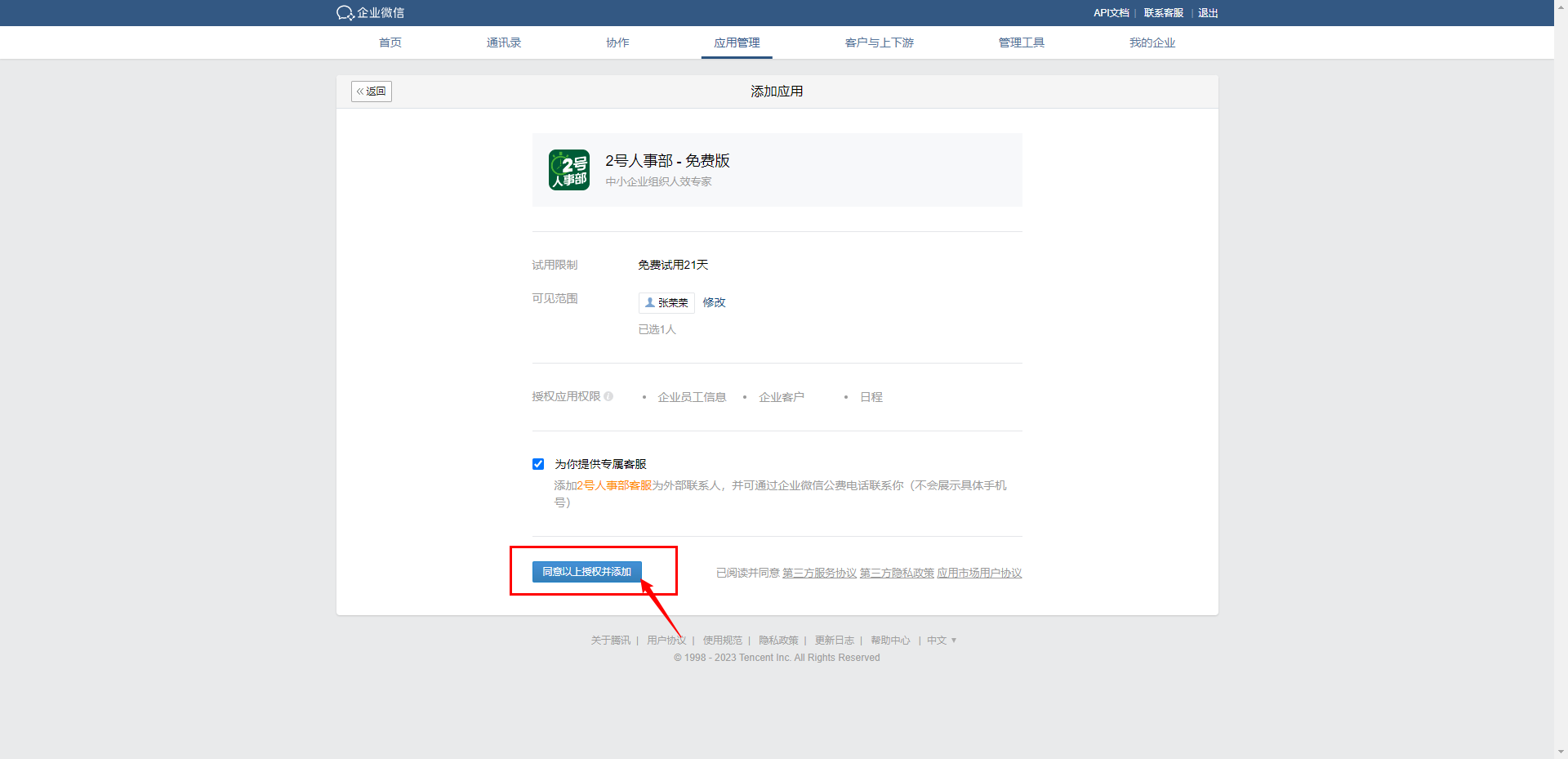Open 关于腾讯 footer link
Image resolution: width=1568 pixels, height=759 pixels.
pyautogui.click(x=611, y=641)
